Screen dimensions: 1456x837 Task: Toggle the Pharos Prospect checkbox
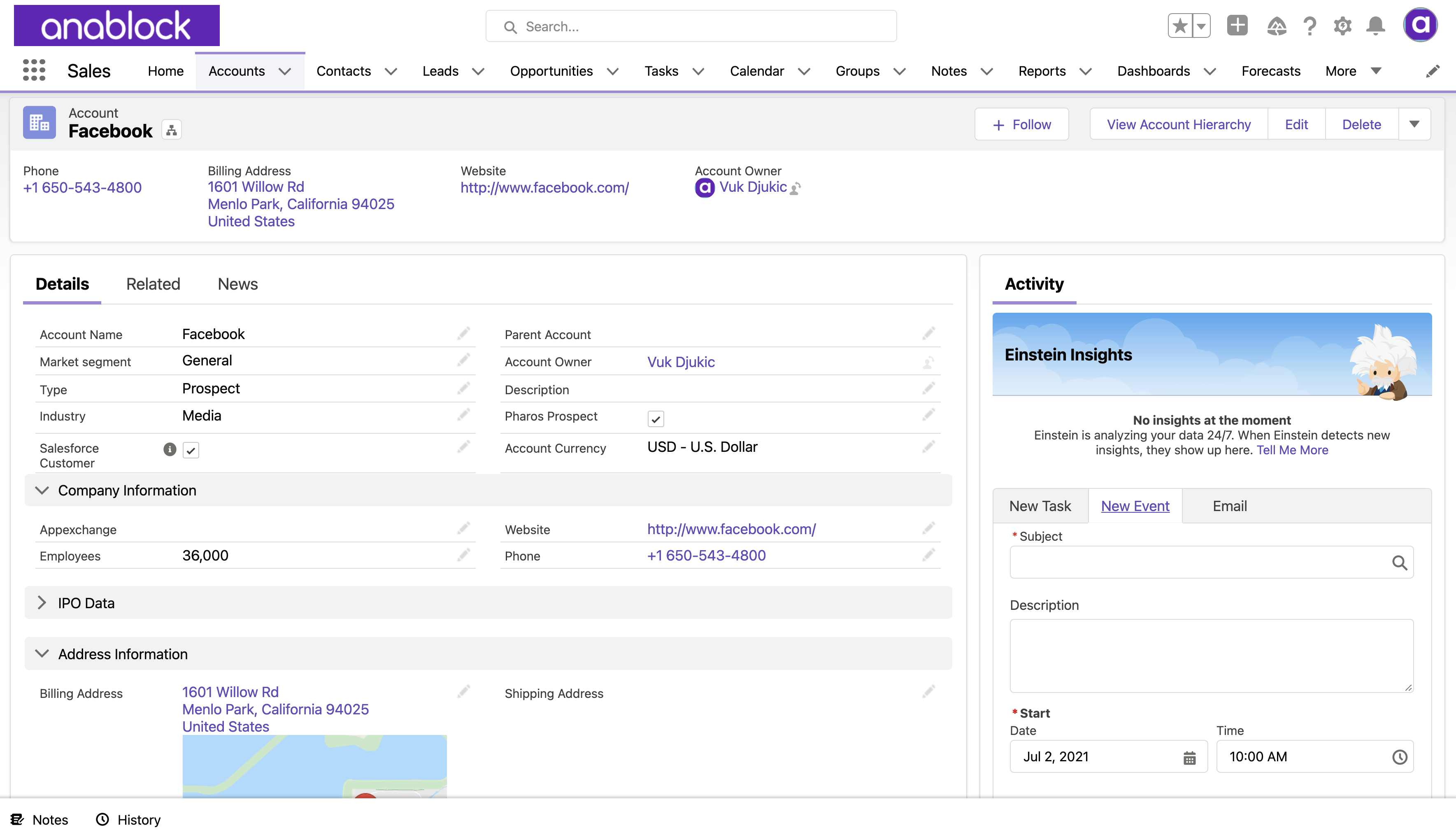[x=655, y=418]
